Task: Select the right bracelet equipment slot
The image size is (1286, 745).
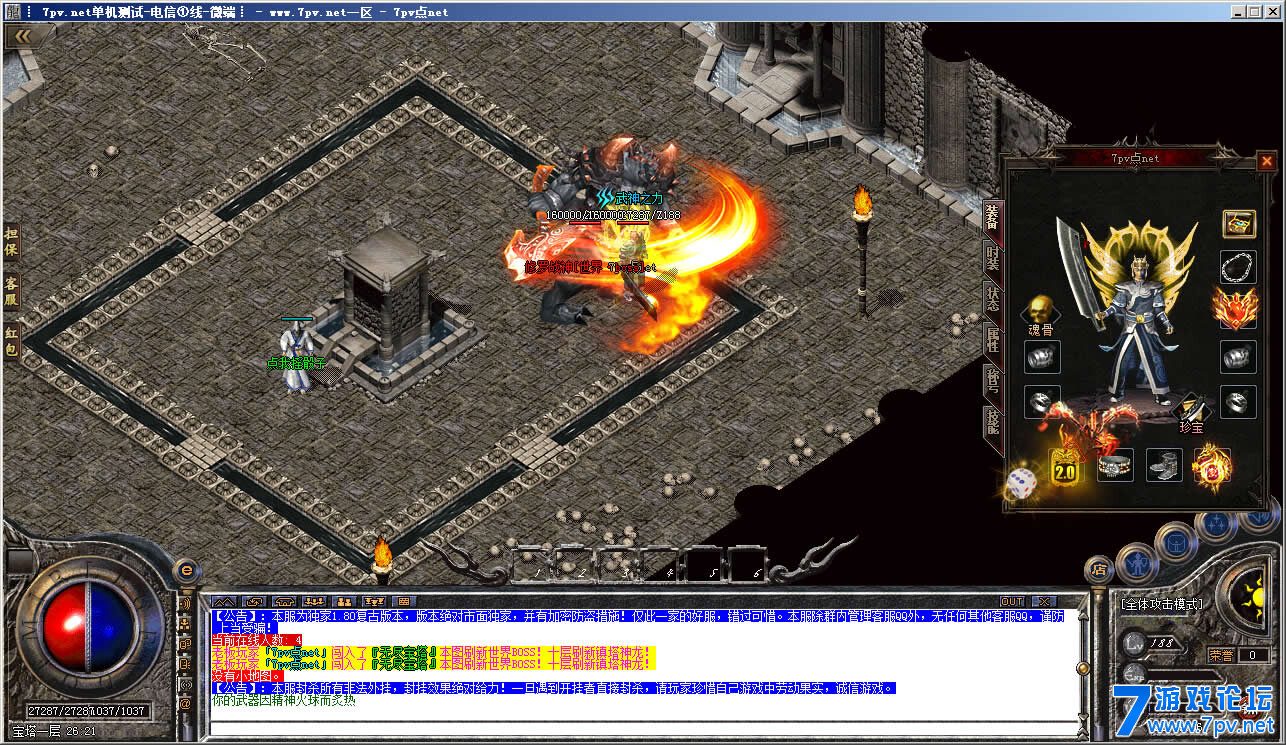Action: click(1239, 357)
